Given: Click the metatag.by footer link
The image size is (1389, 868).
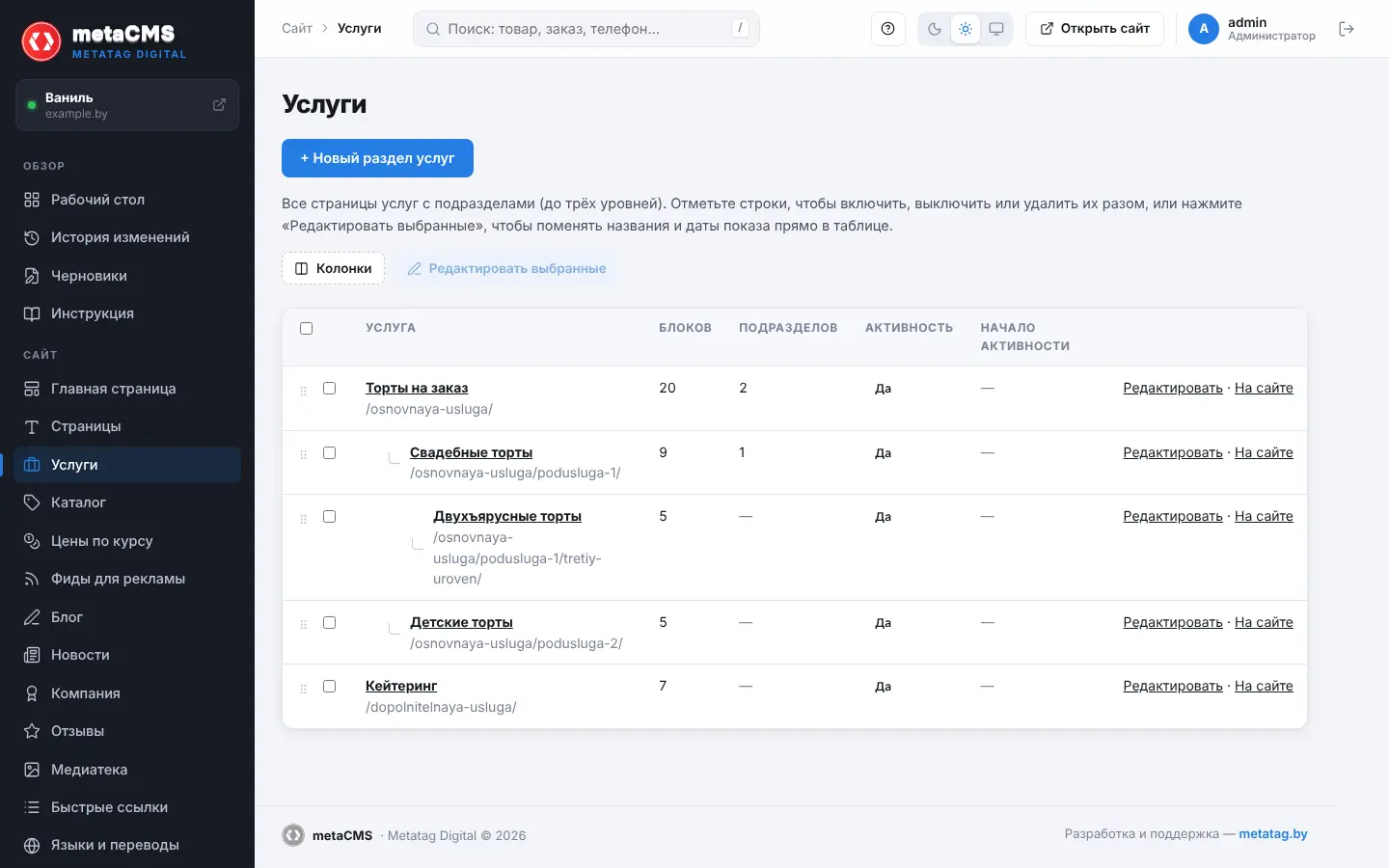Looking at the screenshot, I should pyautogui.click(x=1273, y=834).
